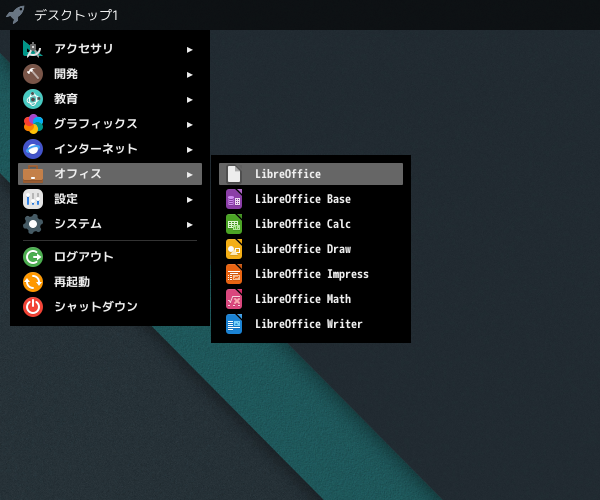Open the アクセサリ menu entry

pyautogui.click(x=110, y=49)
